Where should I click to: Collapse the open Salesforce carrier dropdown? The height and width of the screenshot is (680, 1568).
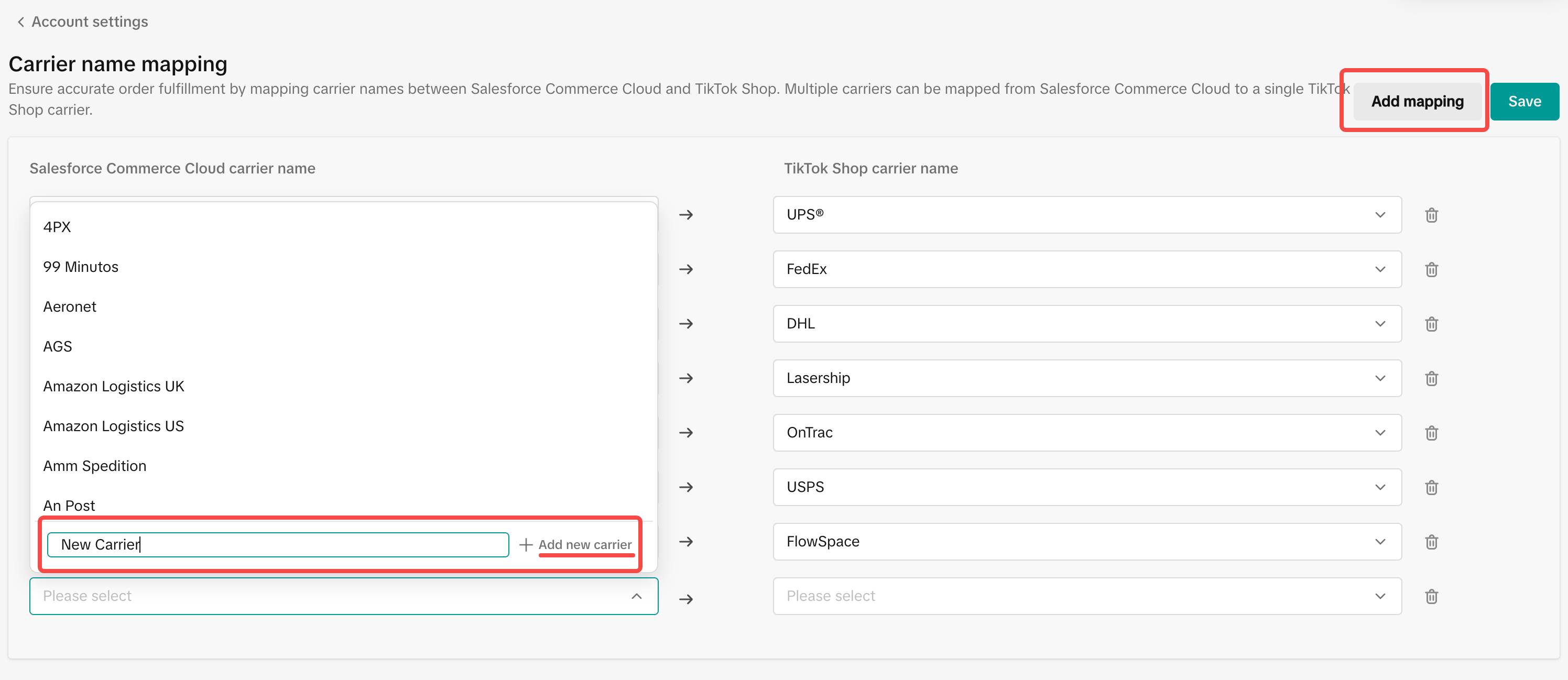[636, 596]
